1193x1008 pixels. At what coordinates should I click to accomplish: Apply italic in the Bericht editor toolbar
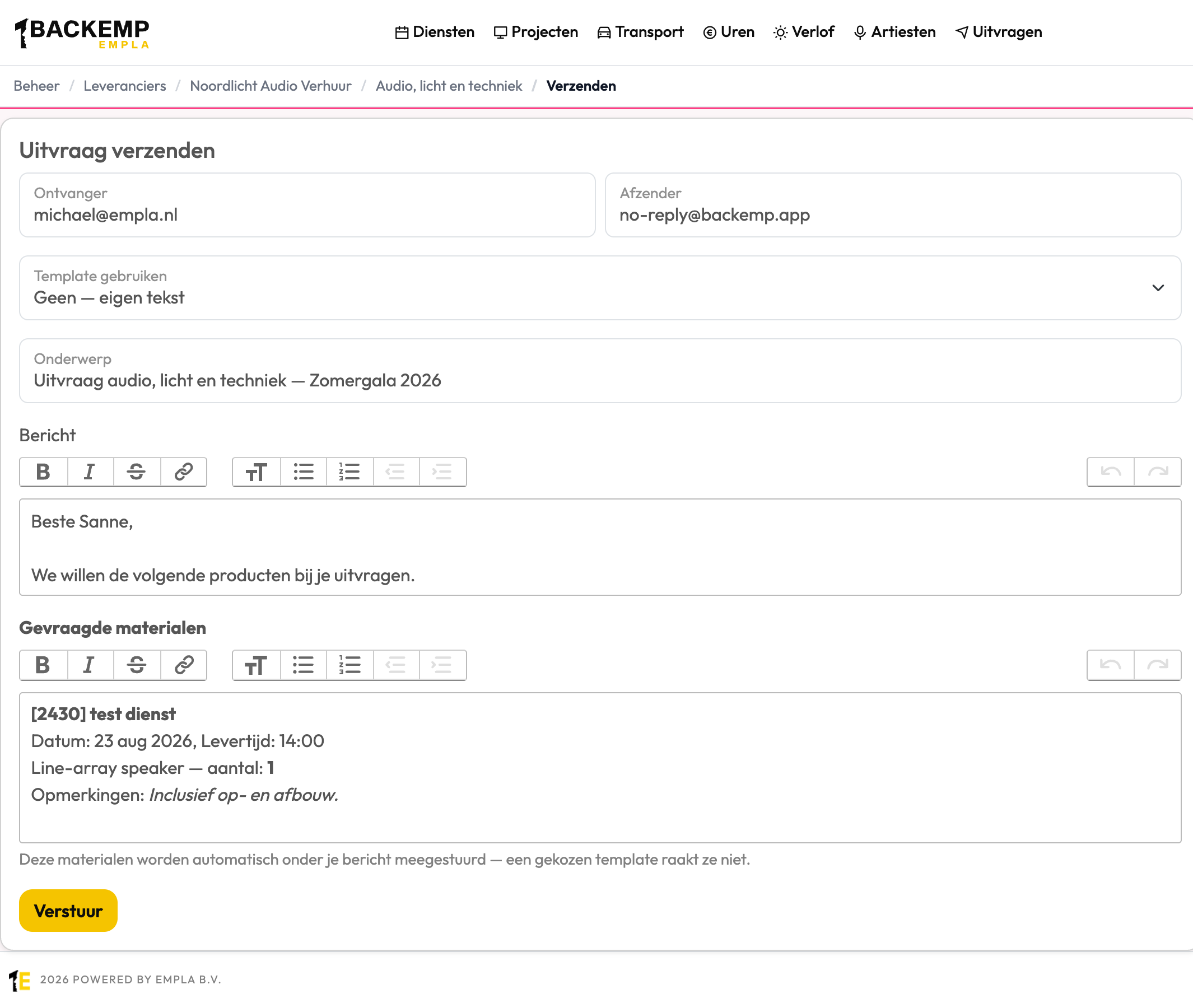[90, 472]
